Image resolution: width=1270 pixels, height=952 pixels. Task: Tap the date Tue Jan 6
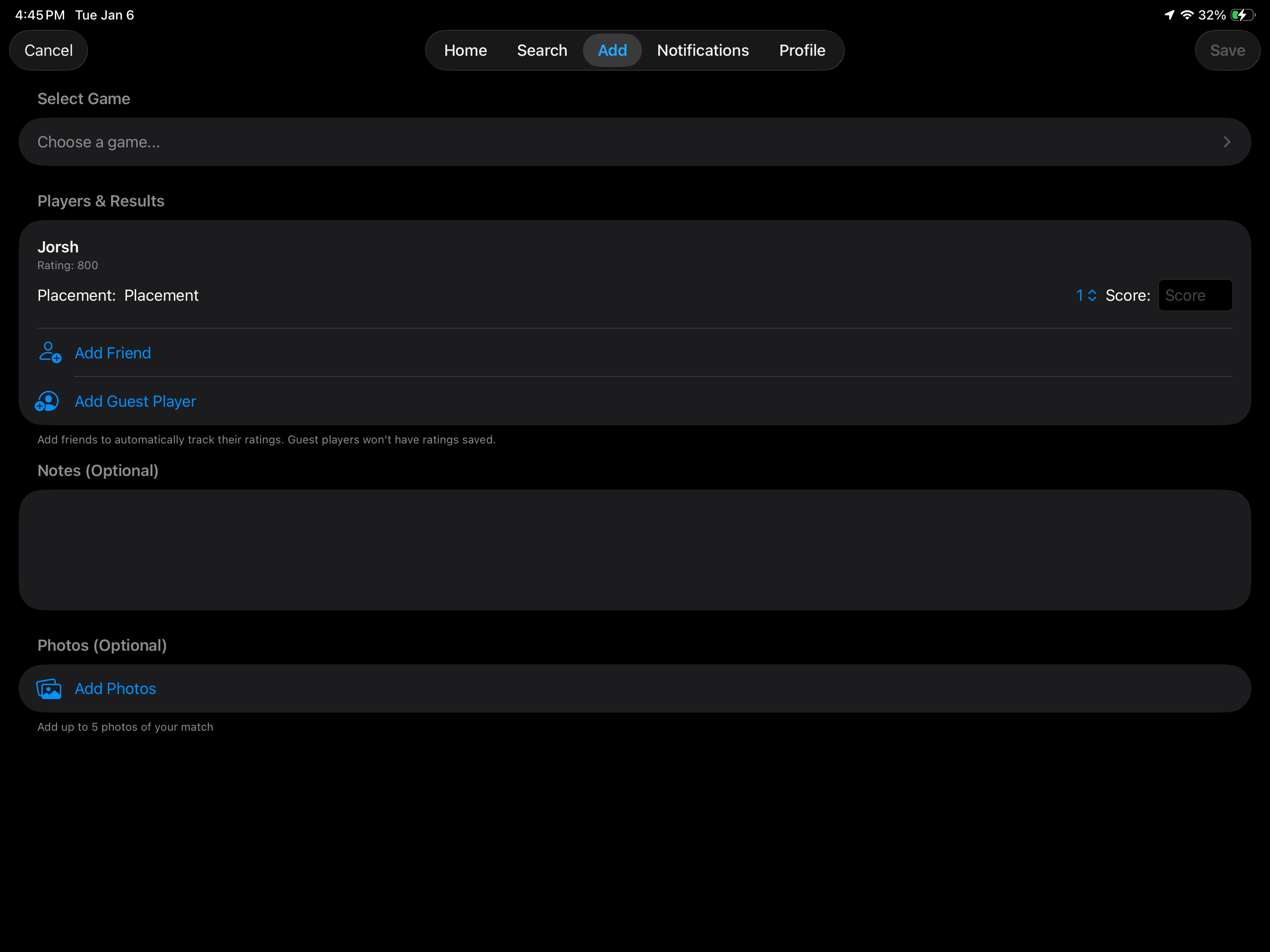105,15
